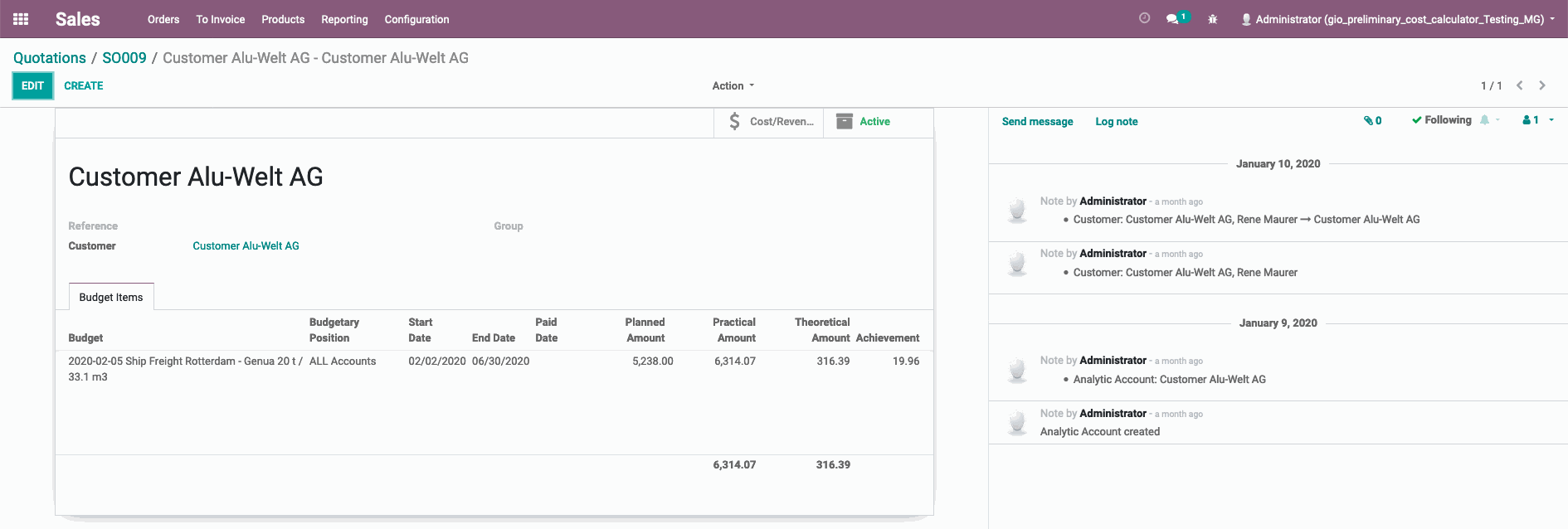The height and width of the screenshot is (529, 1568).
Task: Open the conversations chat icon
Action: pyautogui.click(x=1174, y=19)
